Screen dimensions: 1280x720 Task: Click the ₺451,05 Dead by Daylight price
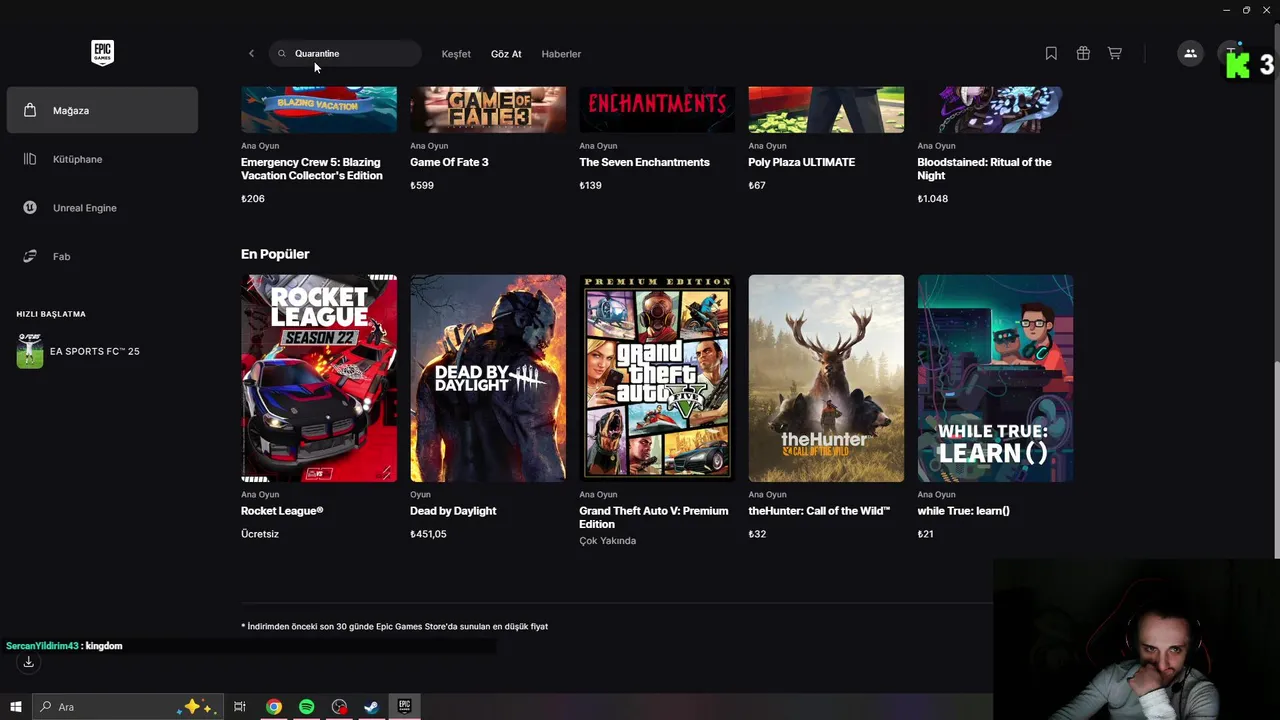click(x=428, y=534)
